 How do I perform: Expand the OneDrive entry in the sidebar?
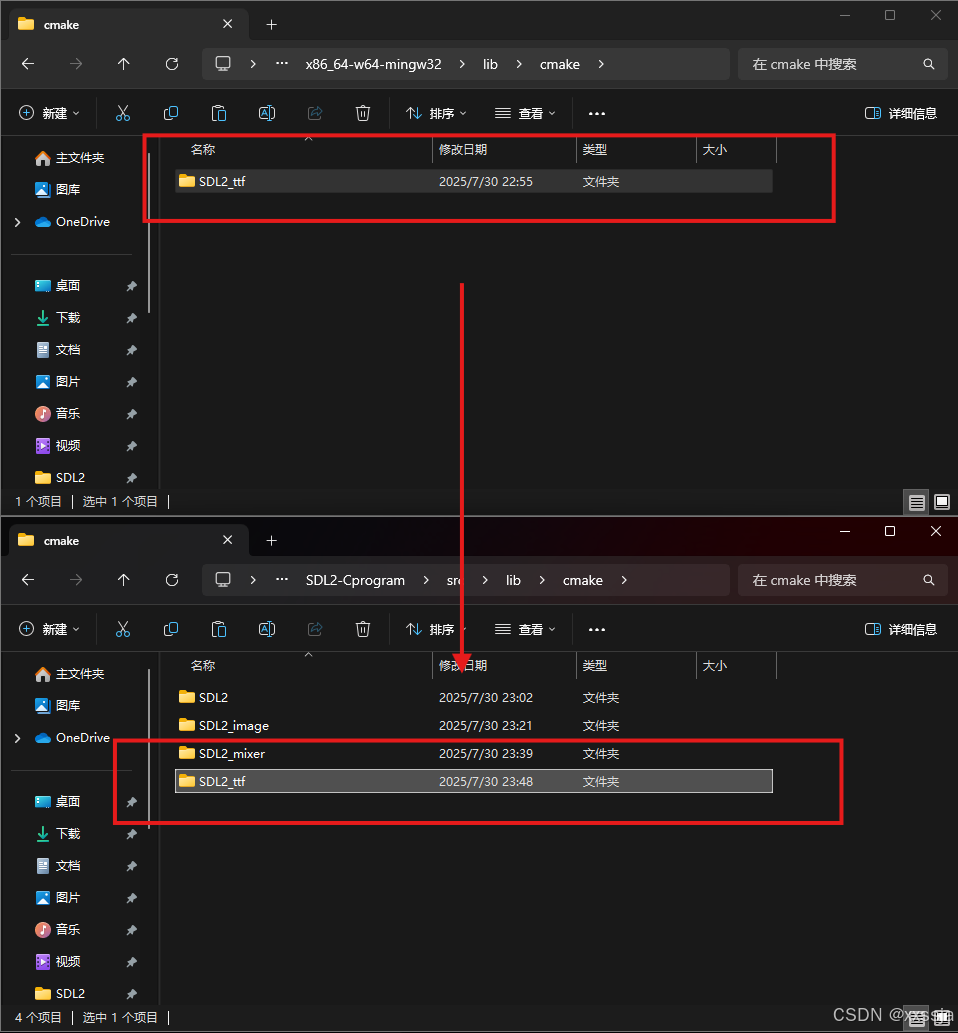click(15, 221)
